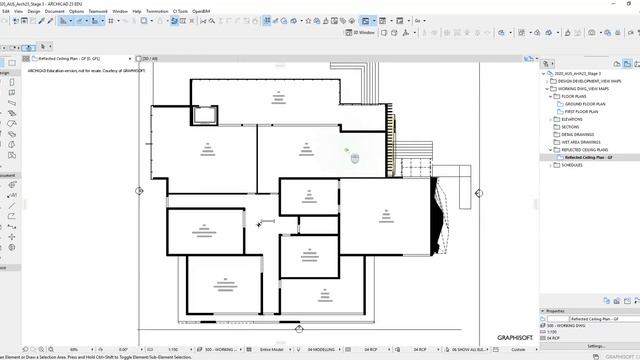640x360 pixels.
Task: Select Reflected Ceiling Plan - GF view
Action: coord(589,158)
